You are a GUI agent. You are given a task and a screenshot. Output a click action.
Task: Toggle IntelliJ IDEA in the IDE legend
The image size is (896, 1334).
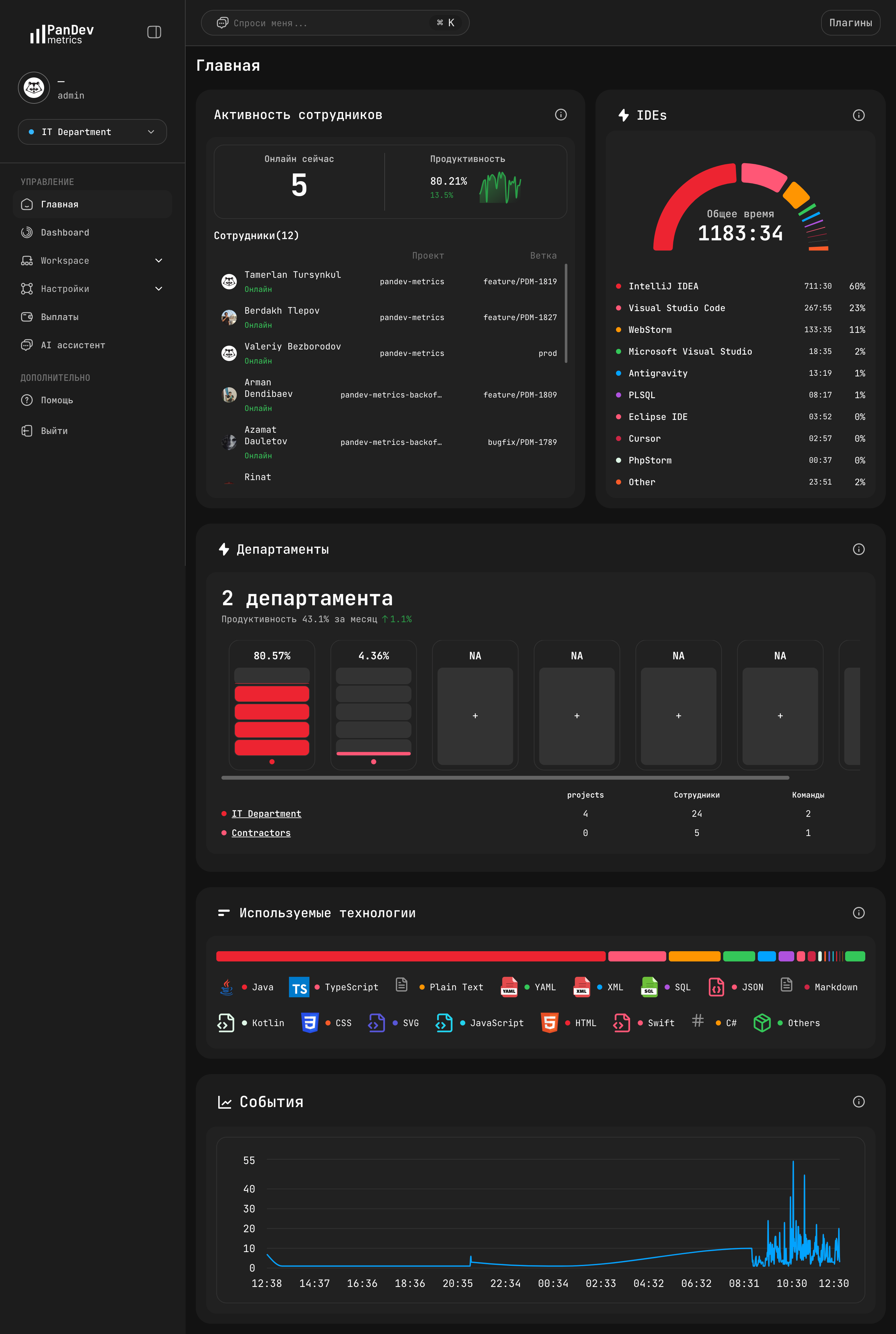(x=663, y=286)
